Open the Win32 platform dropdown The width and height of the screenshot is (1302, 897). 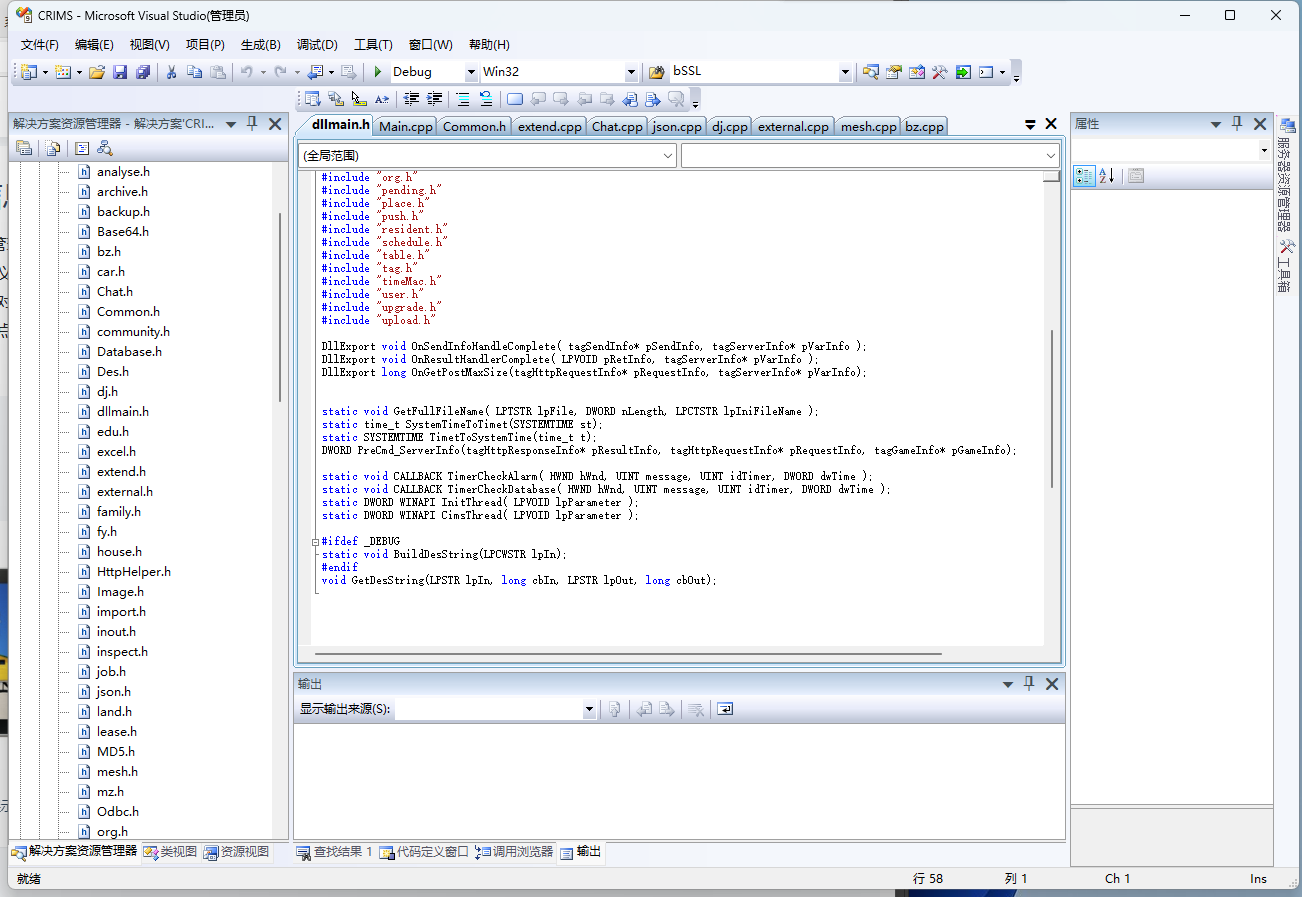coord(631,72)
